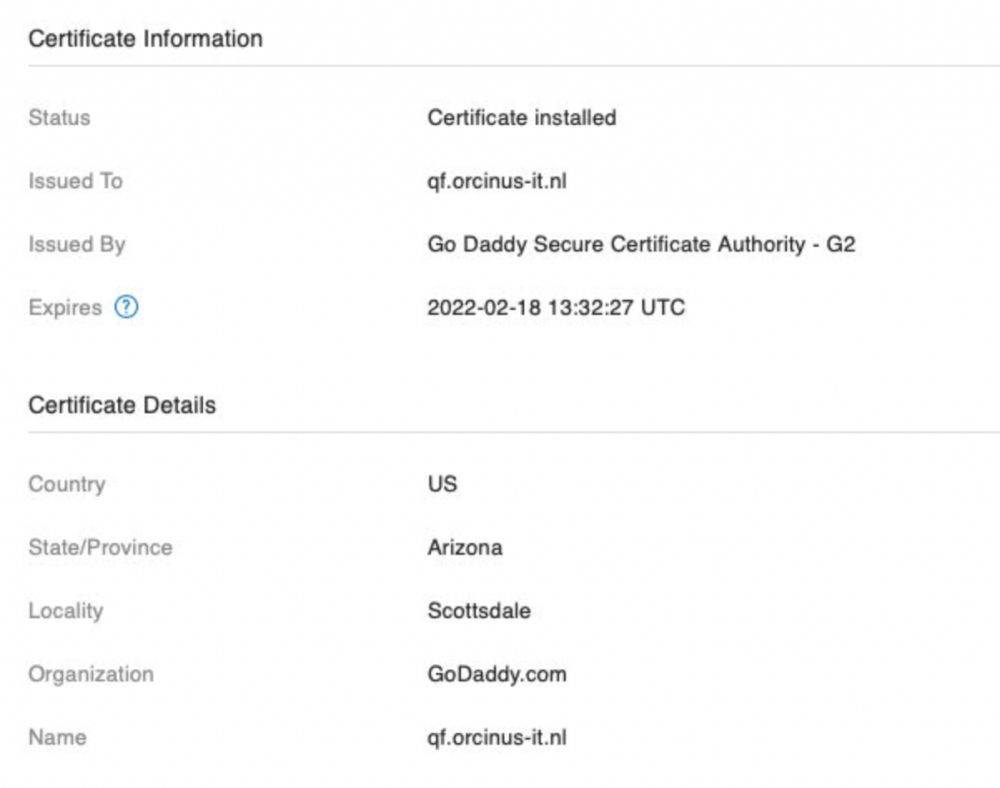Select the GoDaddy.com organization value
This screenshot has height=788, width=1000.
[497, 674]
